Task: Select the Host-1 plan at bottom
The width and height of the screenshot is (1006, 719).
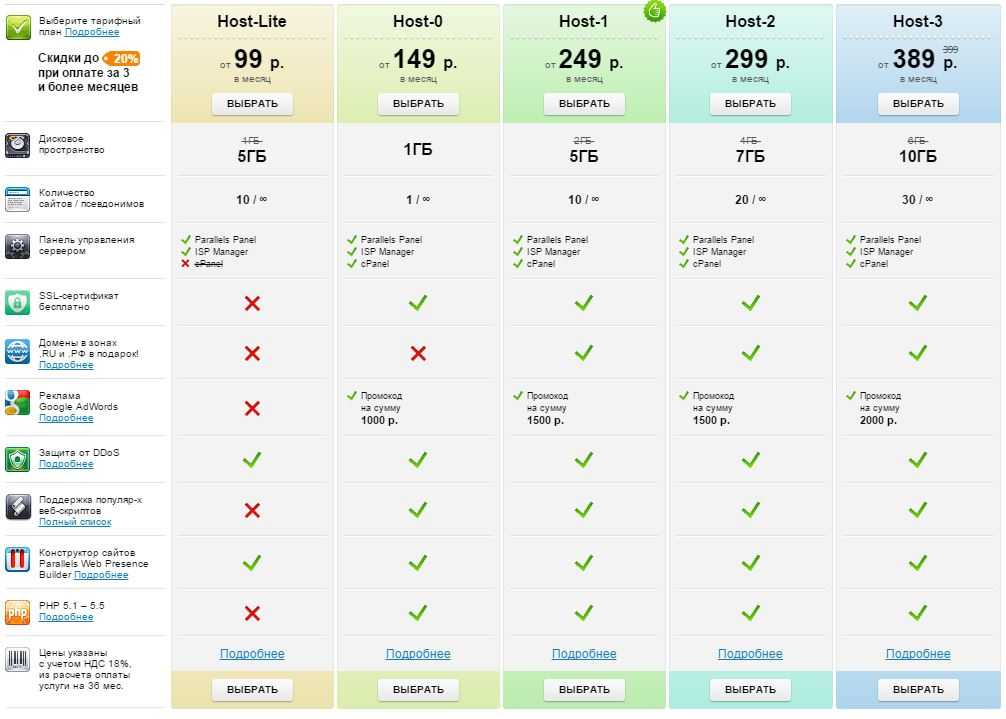Action: (584, 689)
